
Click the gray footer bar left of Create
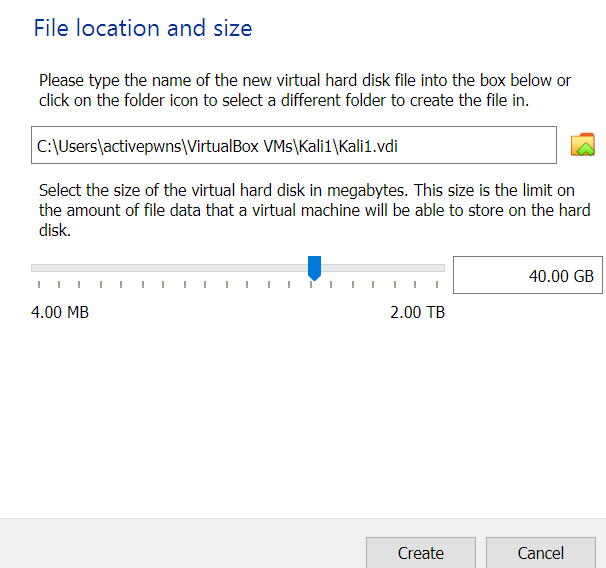coord(182,545)
